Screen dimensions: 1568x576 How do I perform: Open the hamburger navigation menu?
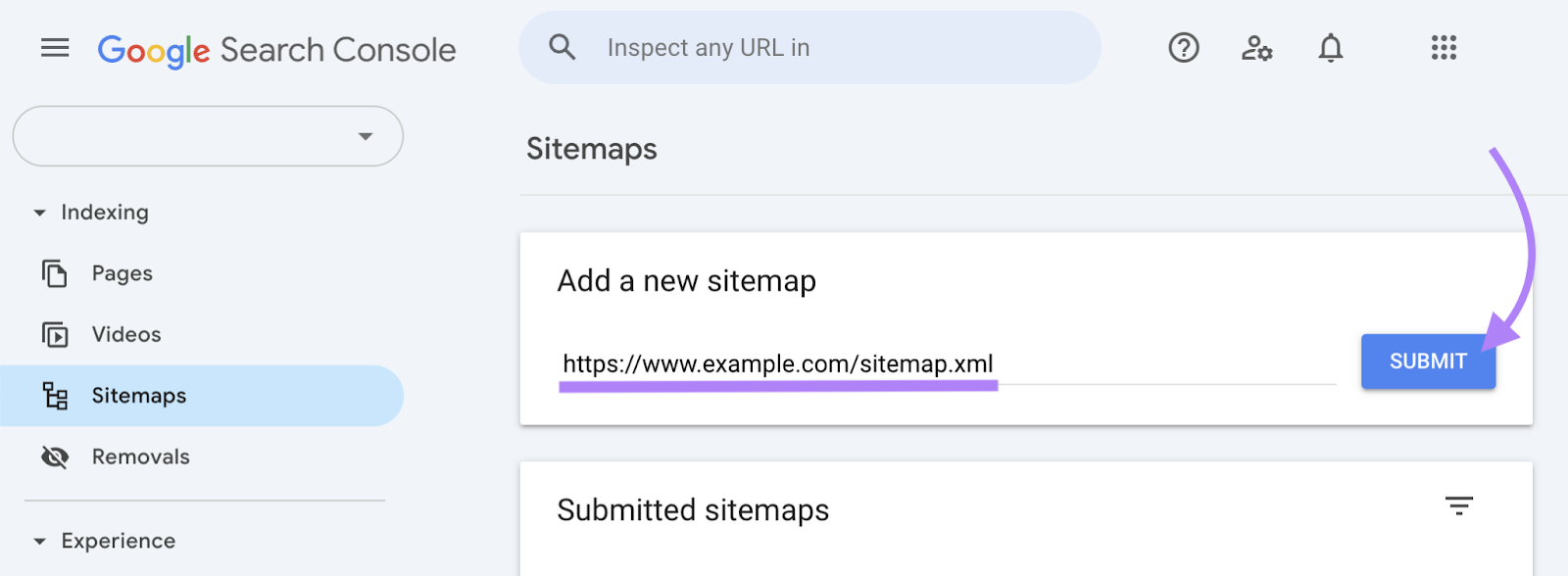coord(55,47)
